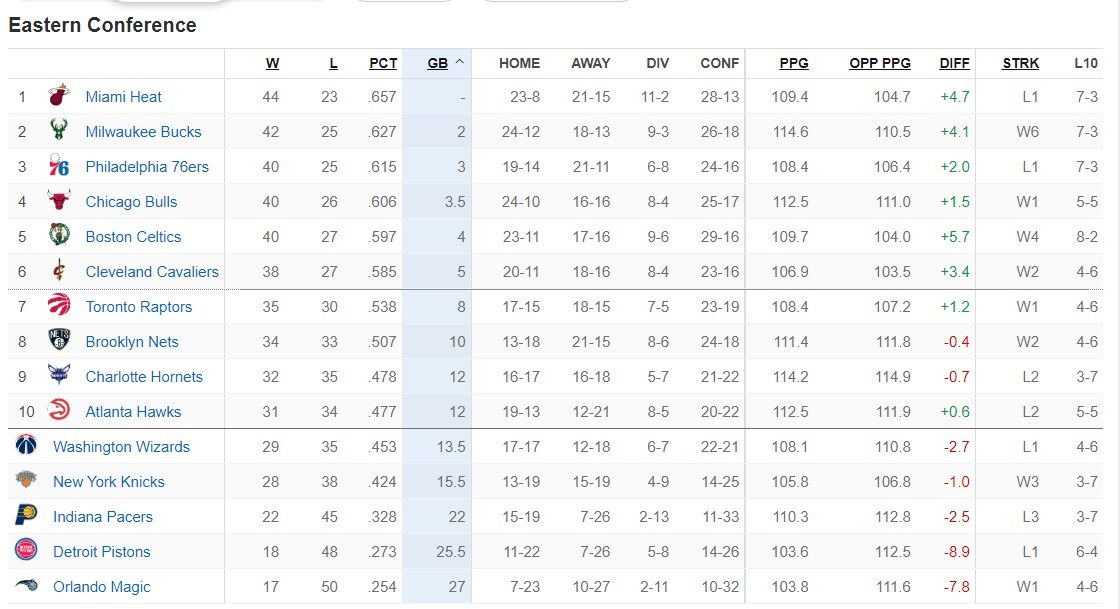The width and height of the screenshot is (1120, 609).
Task: Click the Toronto Raptors logo icon
Action: (x=59, y=307)
